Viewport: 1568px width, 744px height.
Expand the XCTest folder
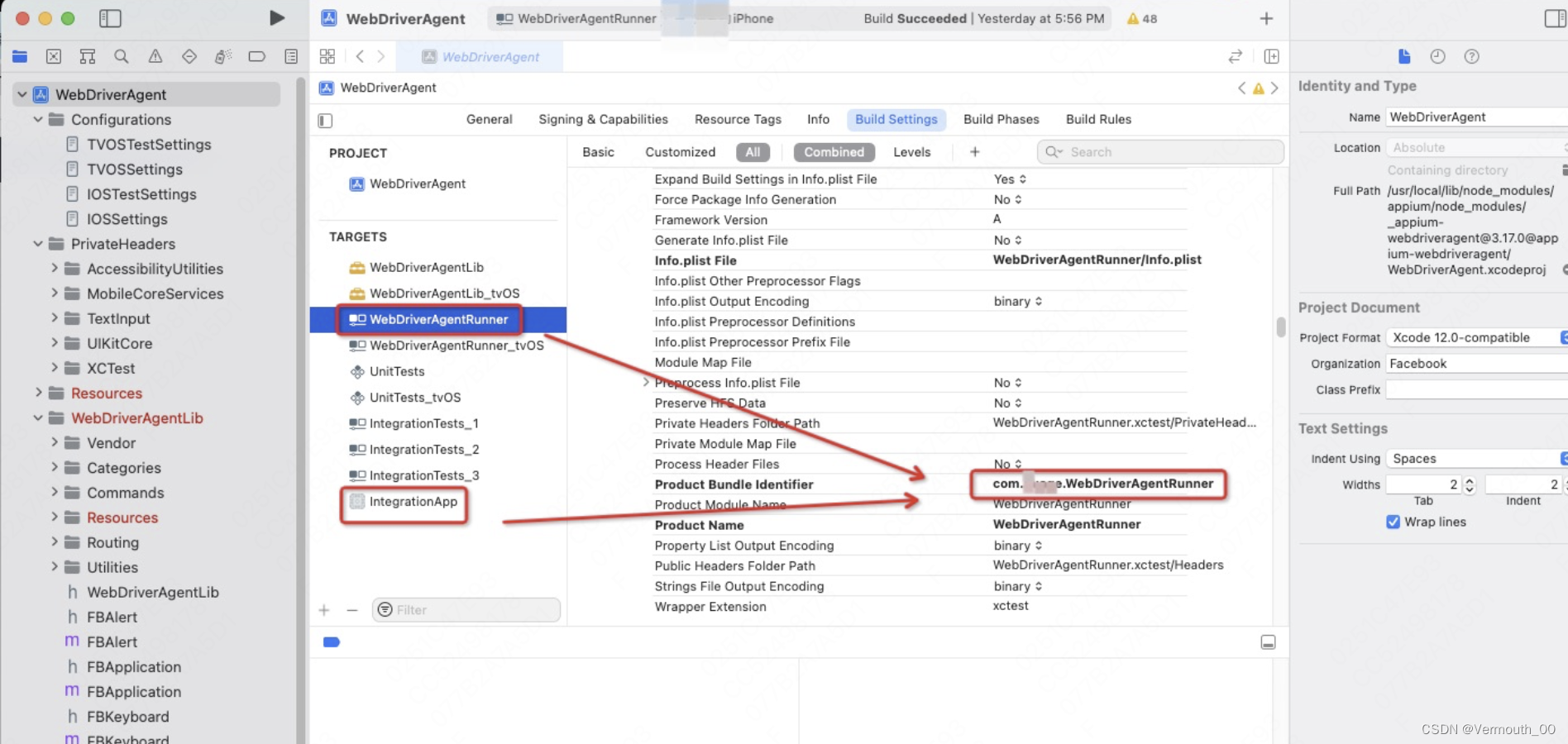tap(55, 367)
